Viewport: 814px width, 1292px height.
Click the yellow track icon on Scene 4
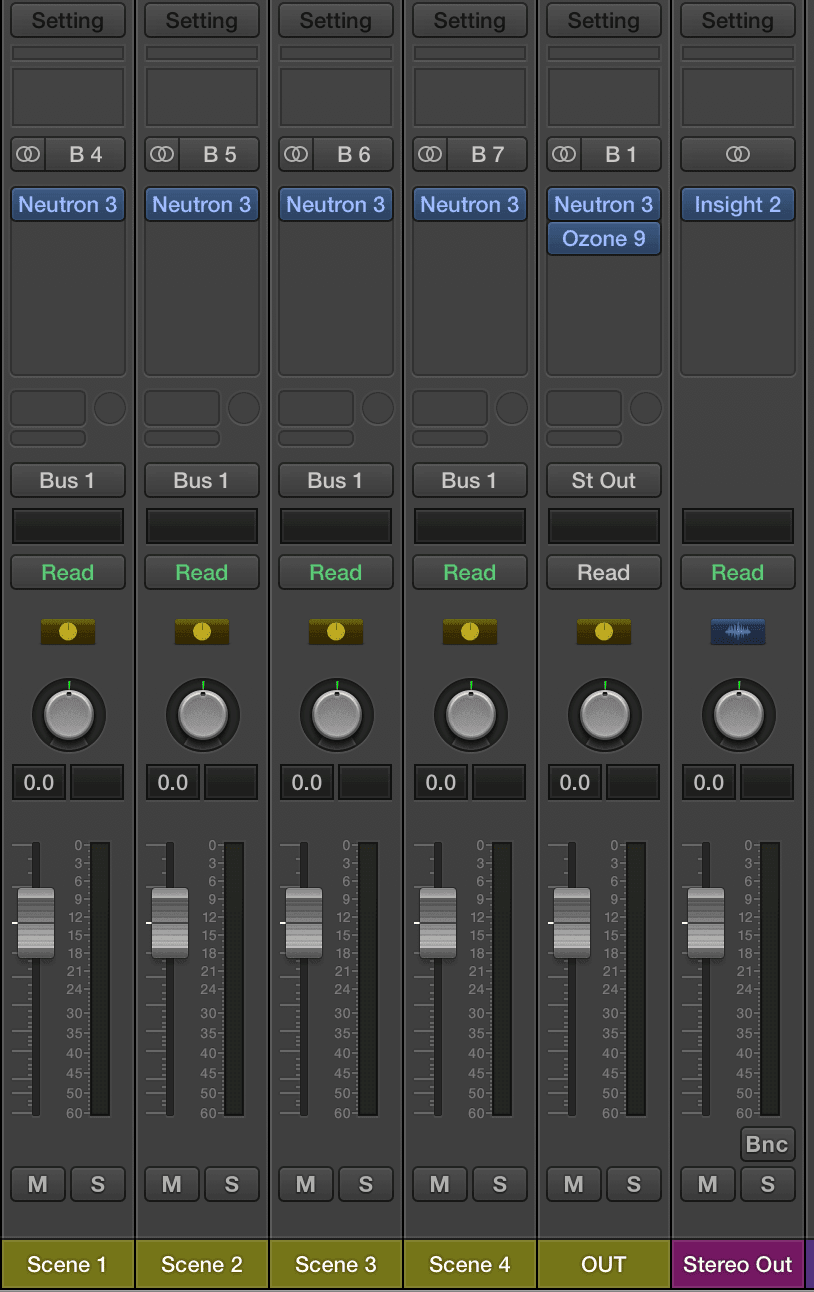pyautogui.click(x=470, y=631)
